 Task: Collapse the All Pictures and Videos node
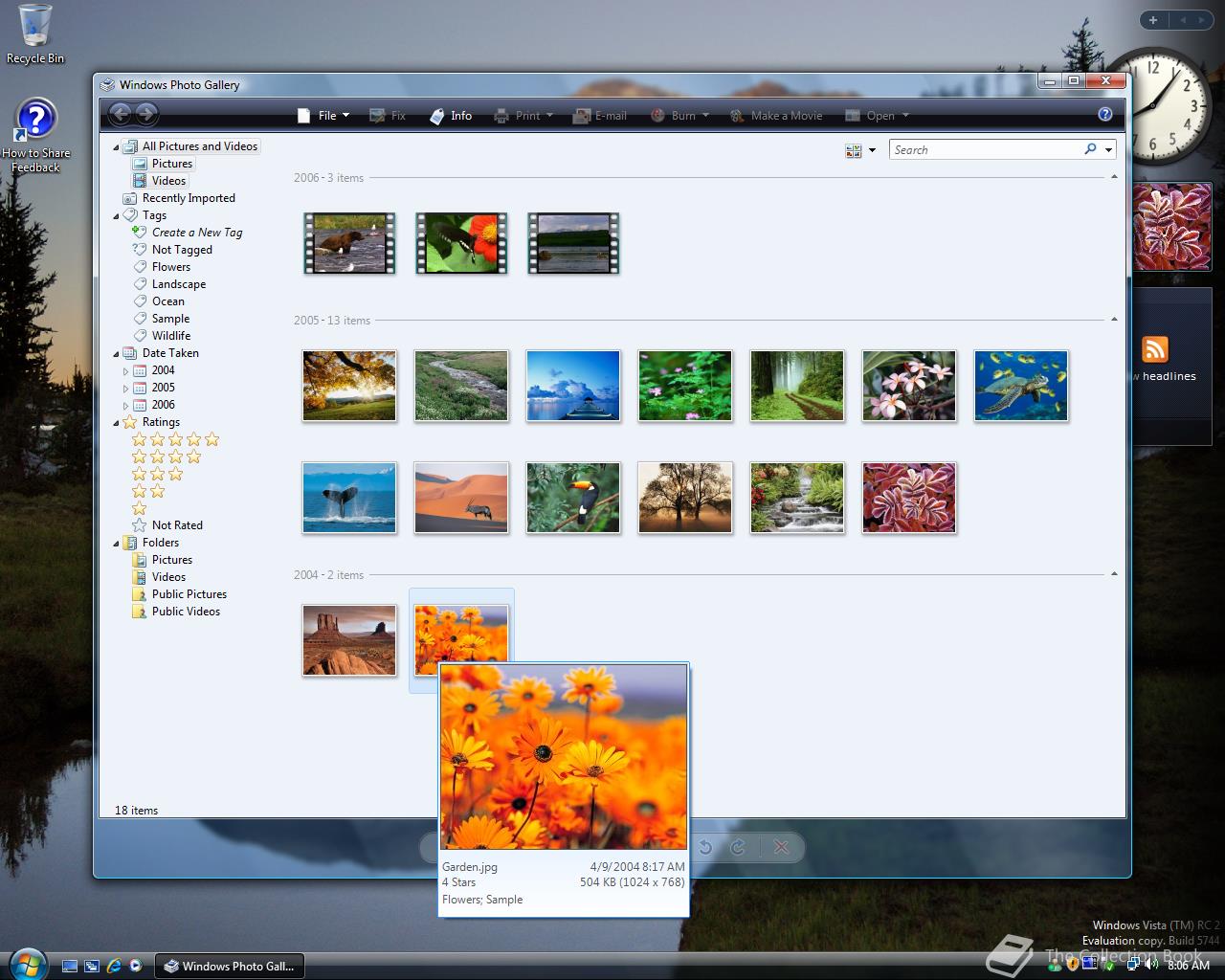117,147
